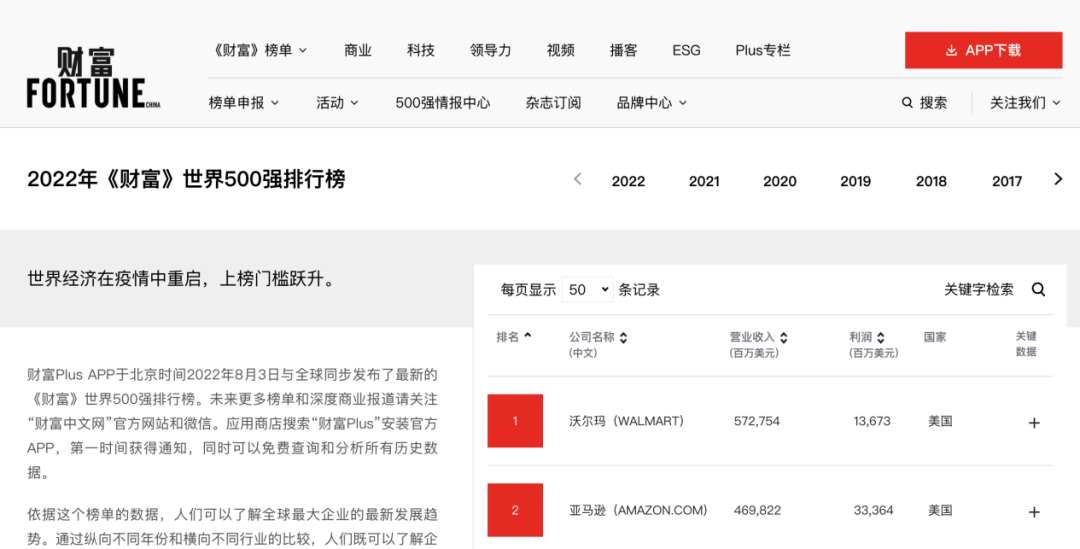The height and width of the screenshot is (549, 1080).
Task: Open 500强情报中心 link
Action: [443, 103]
